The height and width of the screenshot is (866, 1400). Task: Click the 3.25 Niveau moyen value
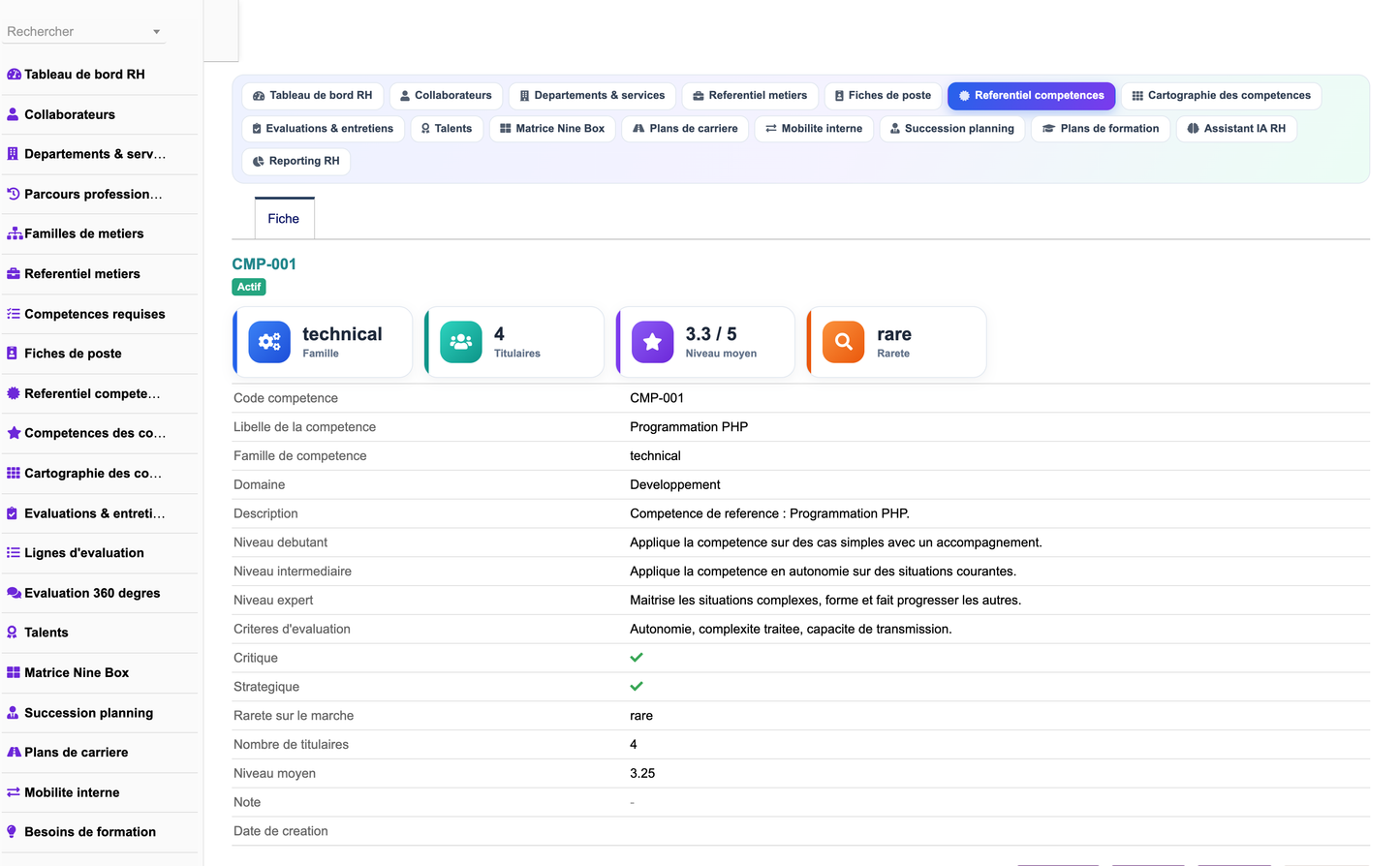click(642, 774)
